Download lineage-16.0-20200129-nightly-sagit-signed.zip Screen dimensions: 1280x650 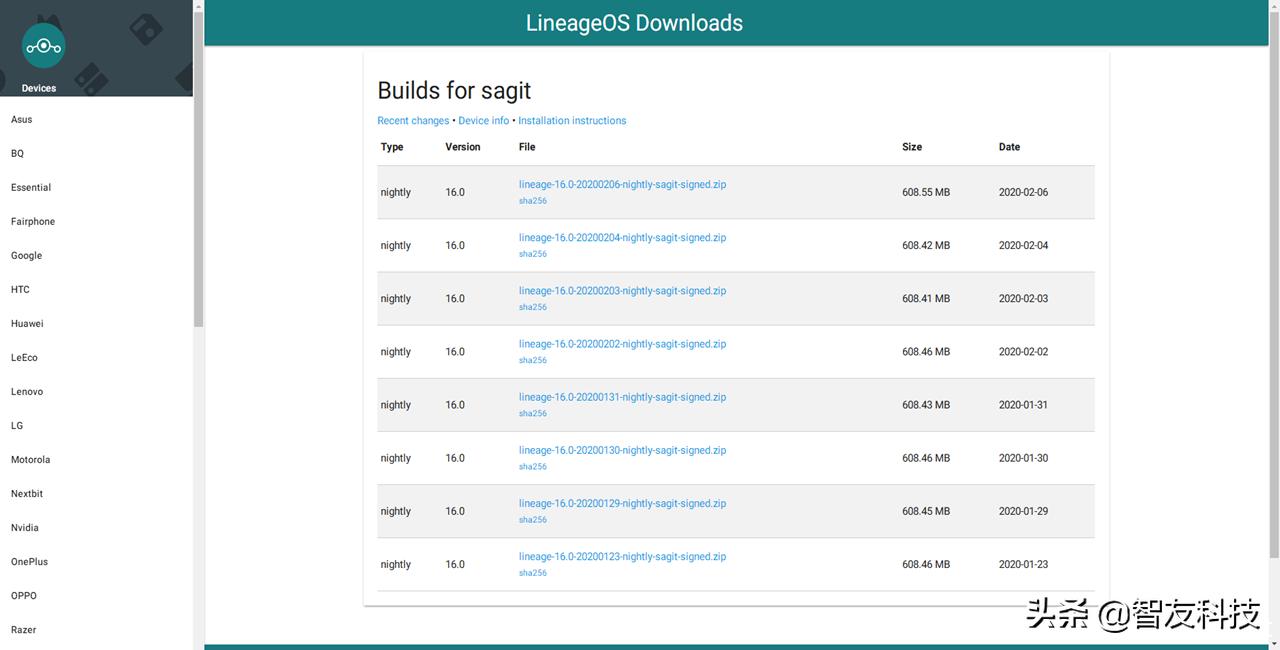coord(622,503)
